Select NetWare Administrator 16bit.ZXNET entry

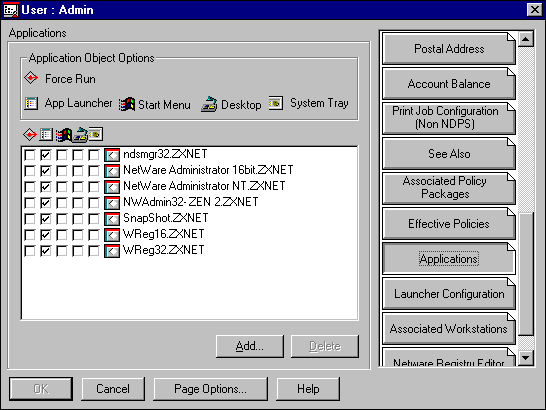pos(208,170)
